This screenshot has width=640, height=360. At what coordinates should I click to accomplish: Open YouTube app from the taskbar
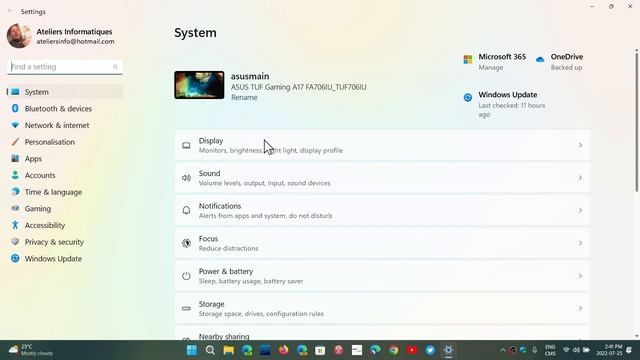[412, 350]
